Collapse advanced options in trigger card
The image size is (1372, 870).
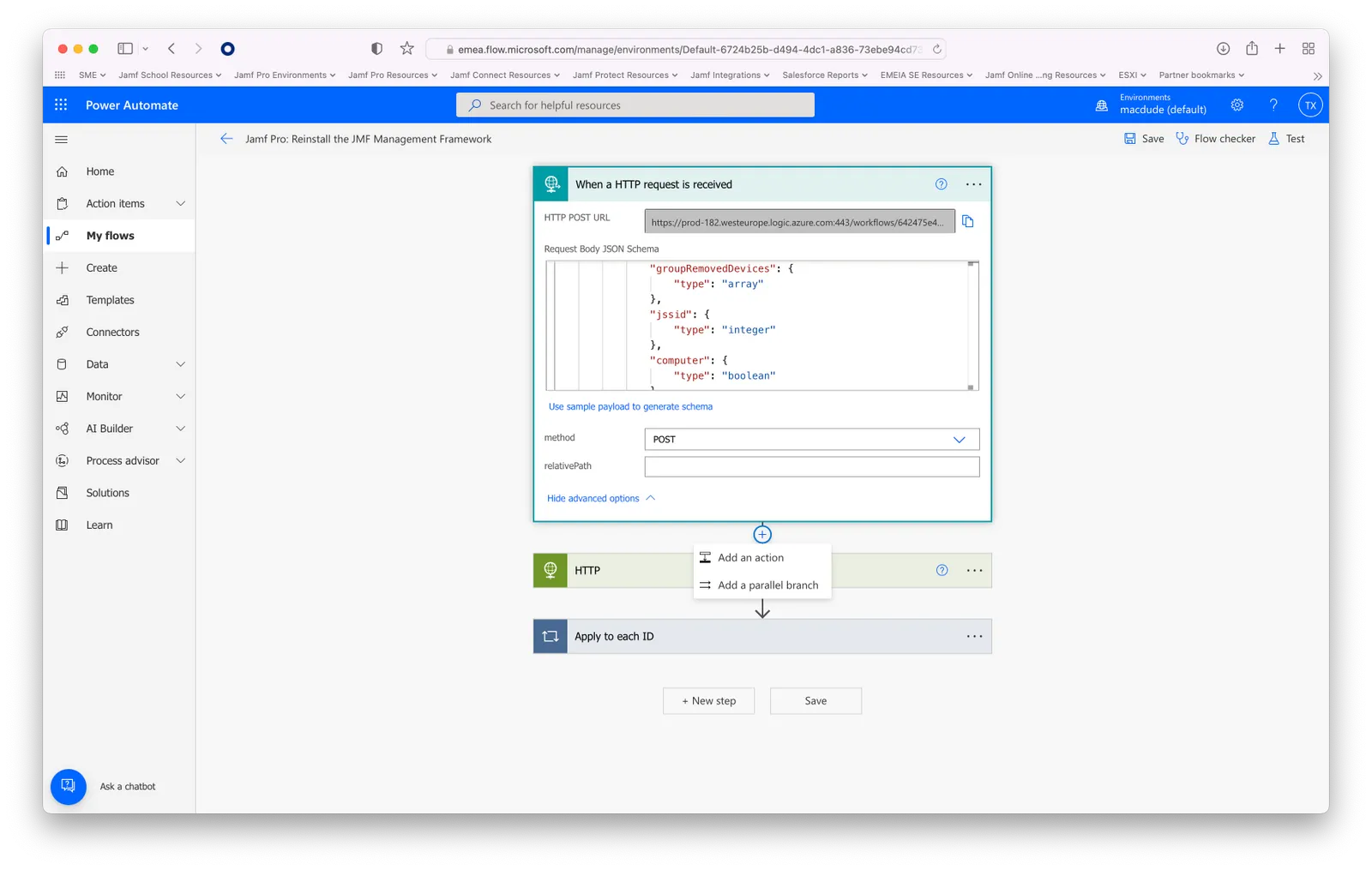(x=600, y=499)
